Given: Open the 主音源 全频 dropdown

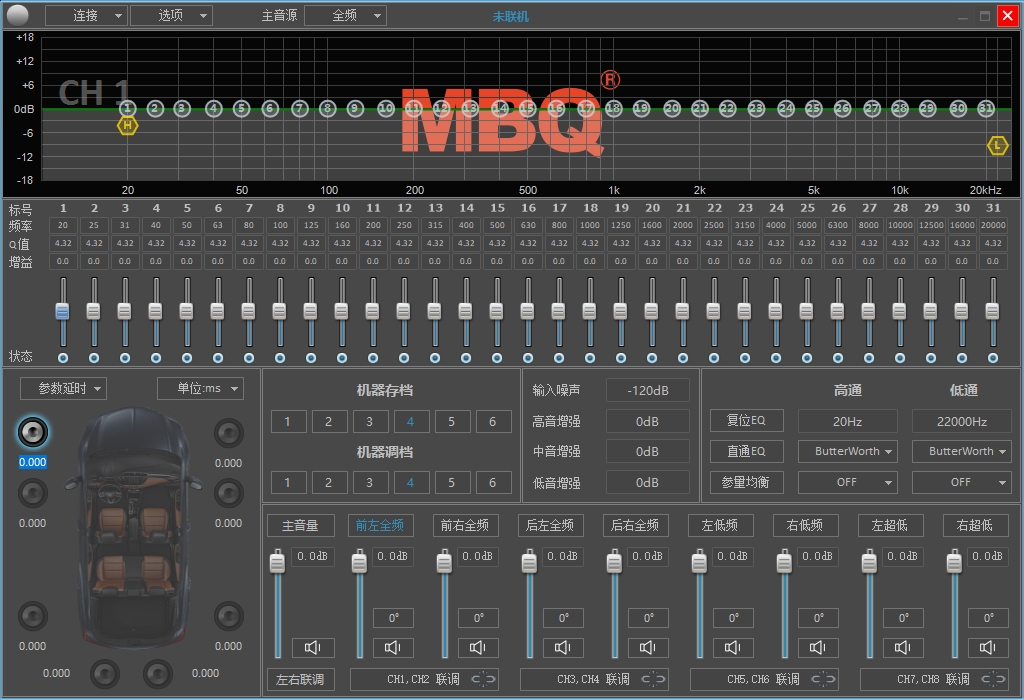Looking at the screenshot, I should pos(345,16).
